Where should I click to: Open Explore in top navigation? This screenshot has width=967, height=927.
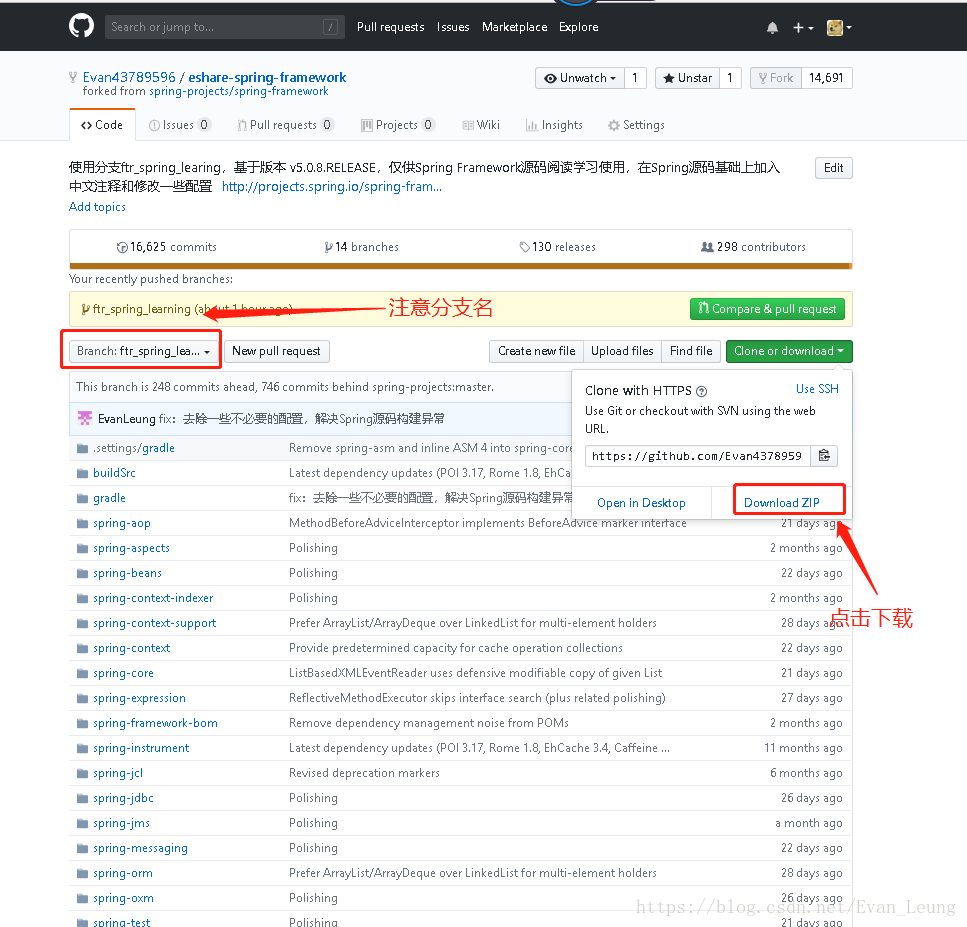pos(578,27)
